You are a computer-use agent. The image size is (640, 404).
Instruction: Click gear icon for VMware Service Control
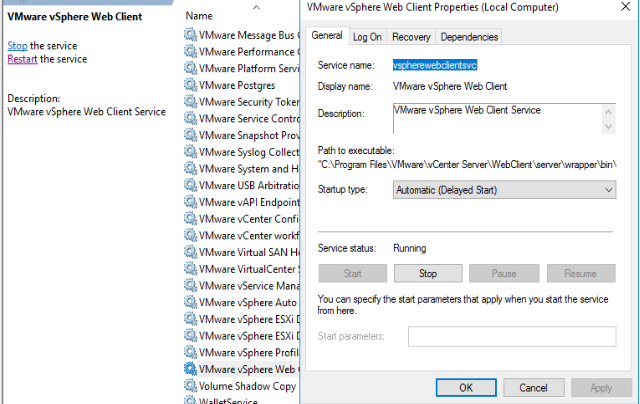point(190,118)
